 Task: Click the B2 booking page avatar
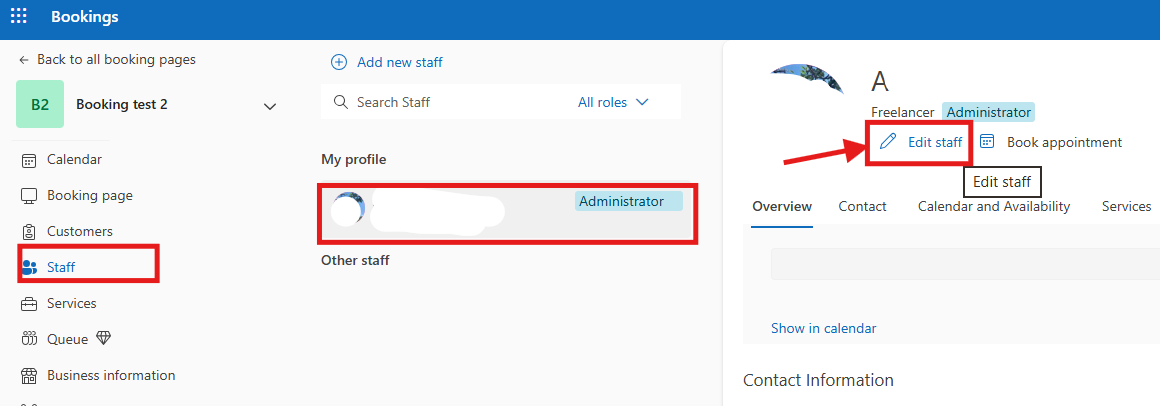coord(40,104)
